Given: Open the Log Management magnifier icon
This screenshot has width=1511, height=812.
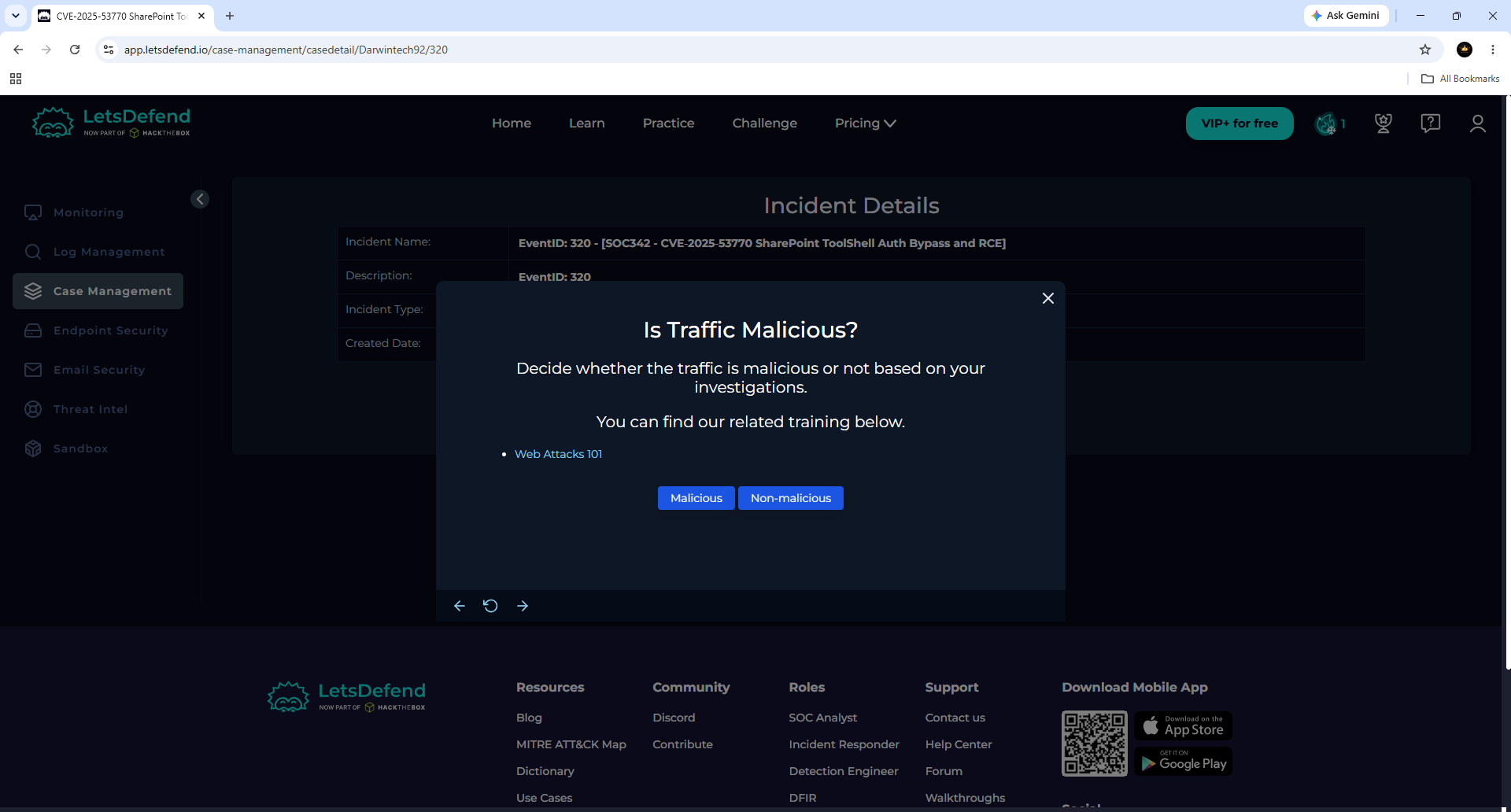Looking at the screenshot, I should [33, 252].
